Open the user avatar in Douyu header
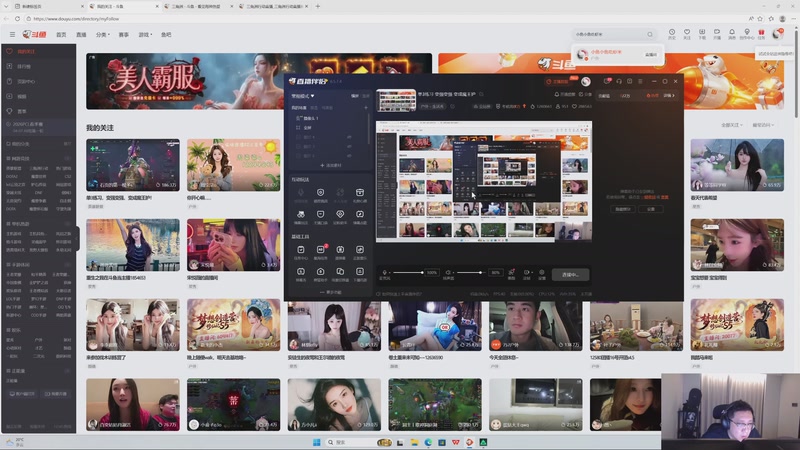800x450 pixels. [x=778, y=34]
